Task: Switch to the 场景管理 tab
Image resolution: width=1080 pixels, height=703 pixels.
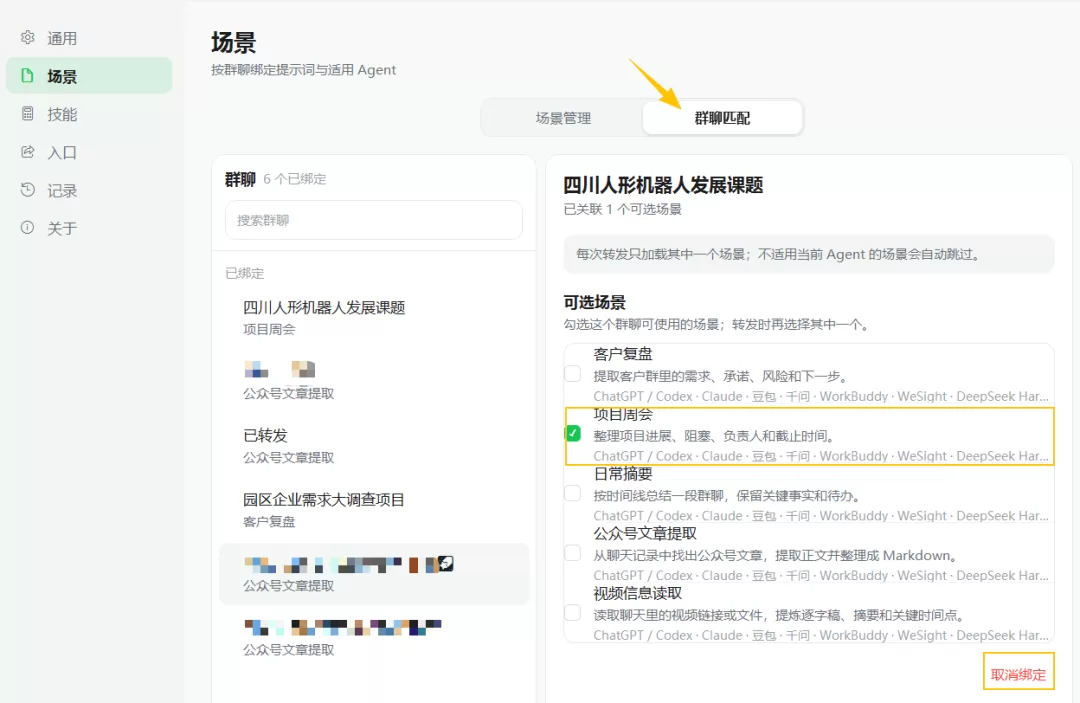Action: (x=563, y=118)
